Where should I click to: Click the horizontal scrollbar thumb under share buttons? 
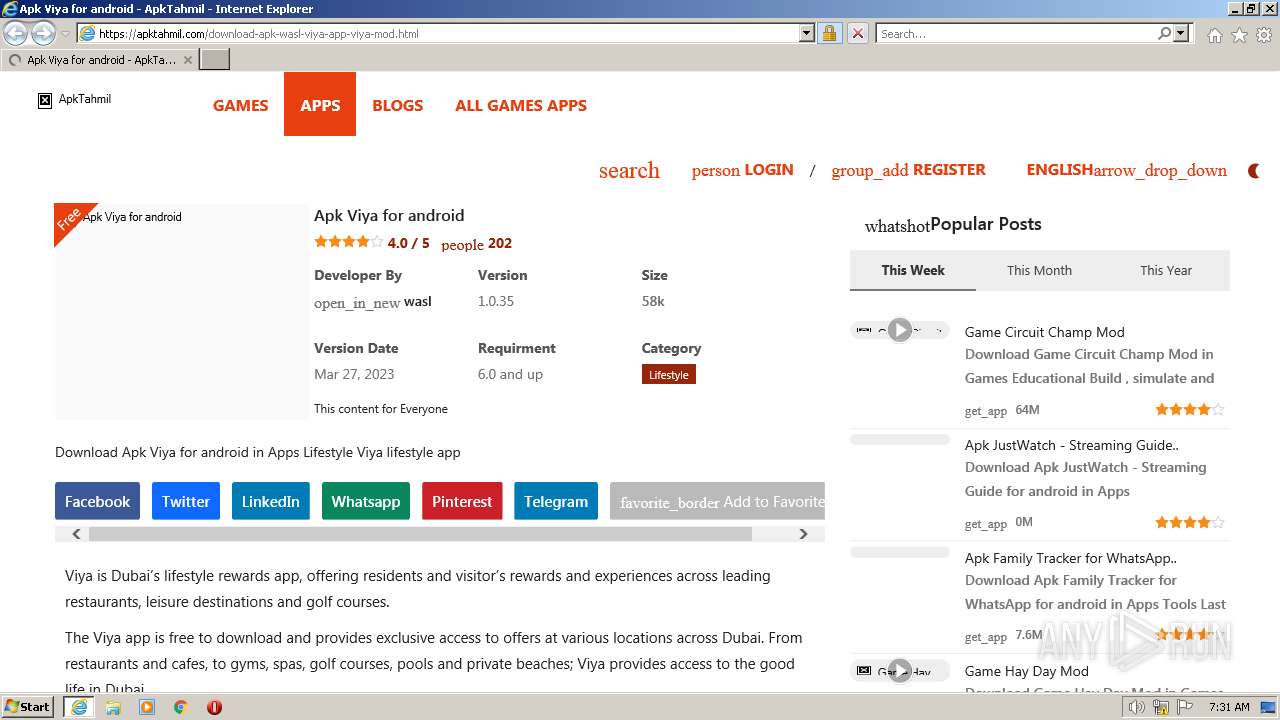[x=420, y=534]
